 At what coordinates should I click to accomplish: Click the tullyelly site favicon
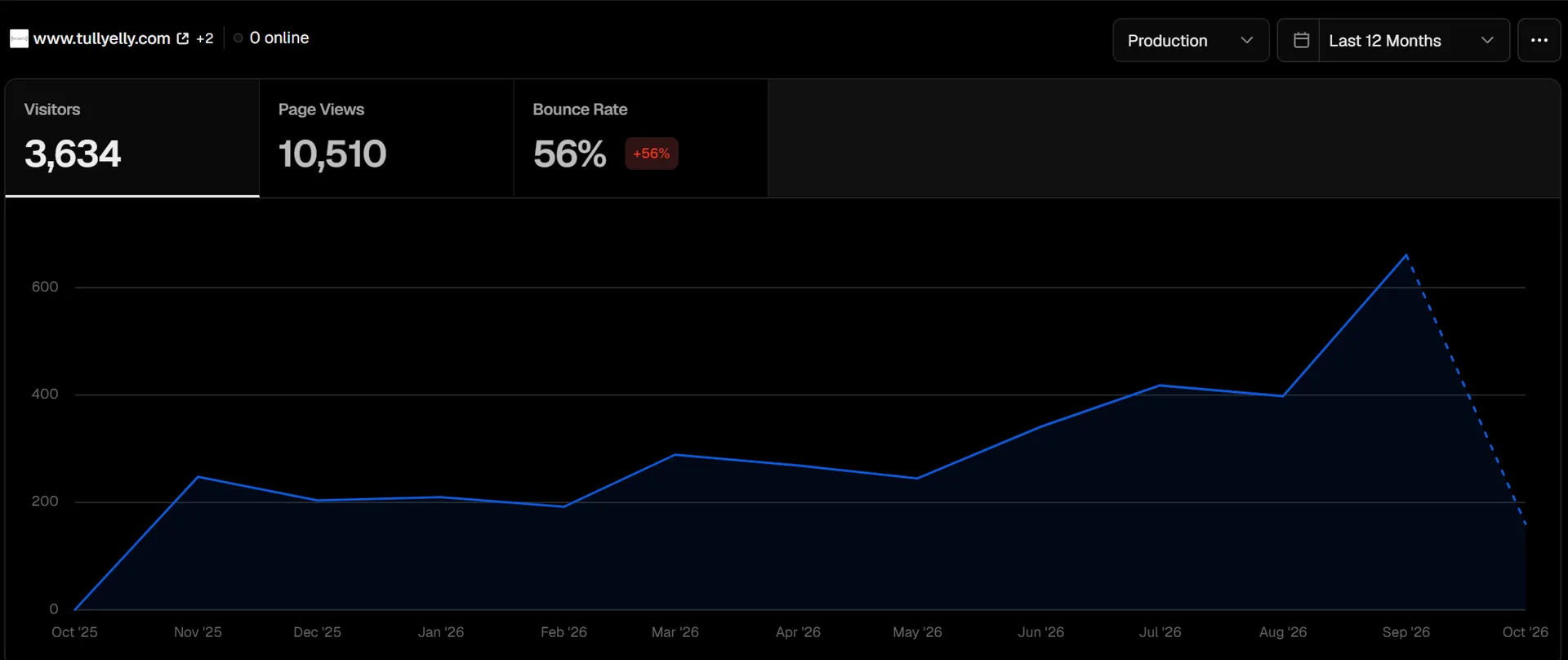tap(19, 38)
